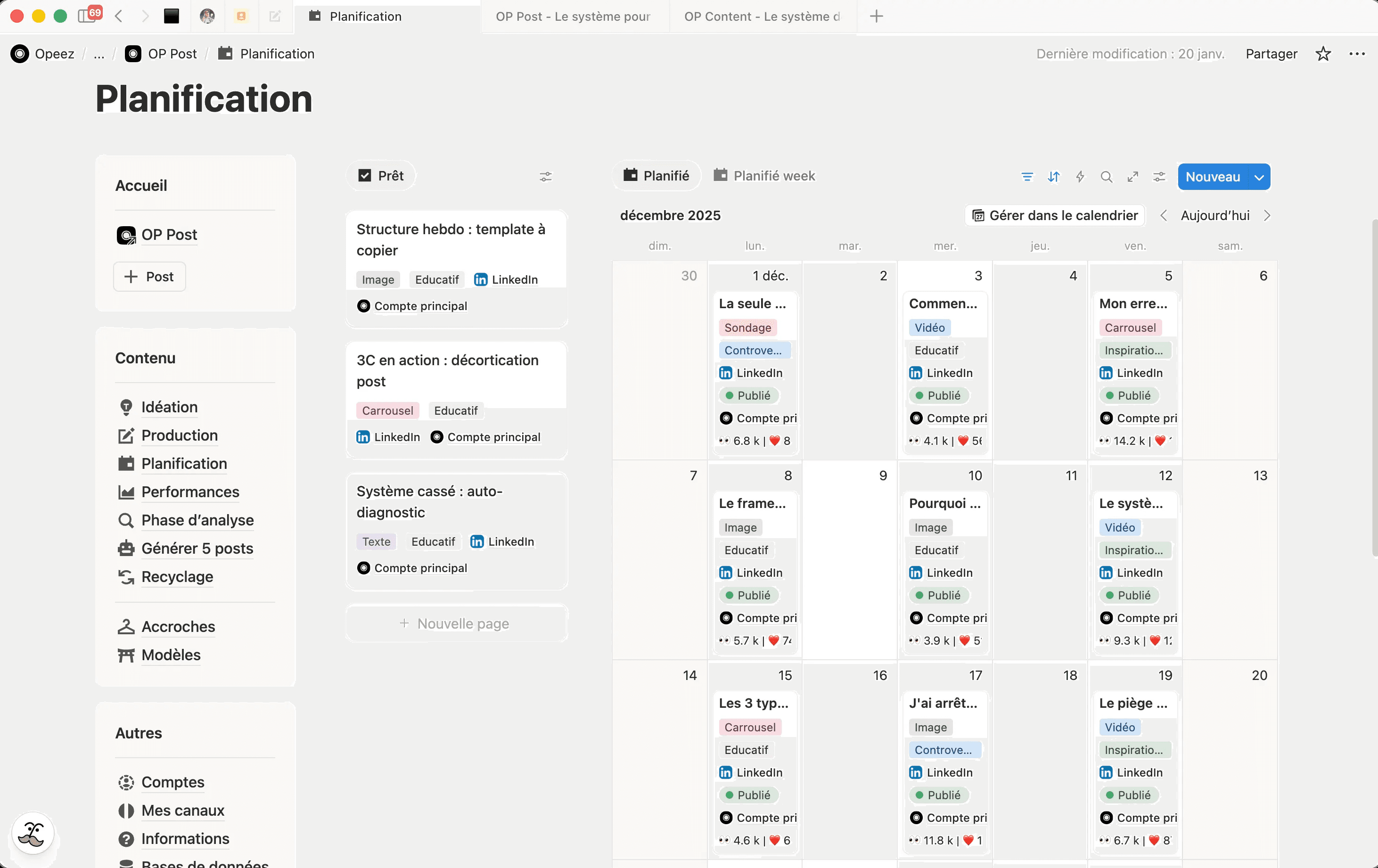This screenshot has width=1378, height=868.
Task: Go to previous month with left chevron
Action: pyautogui.click(x=1164, y=216)
